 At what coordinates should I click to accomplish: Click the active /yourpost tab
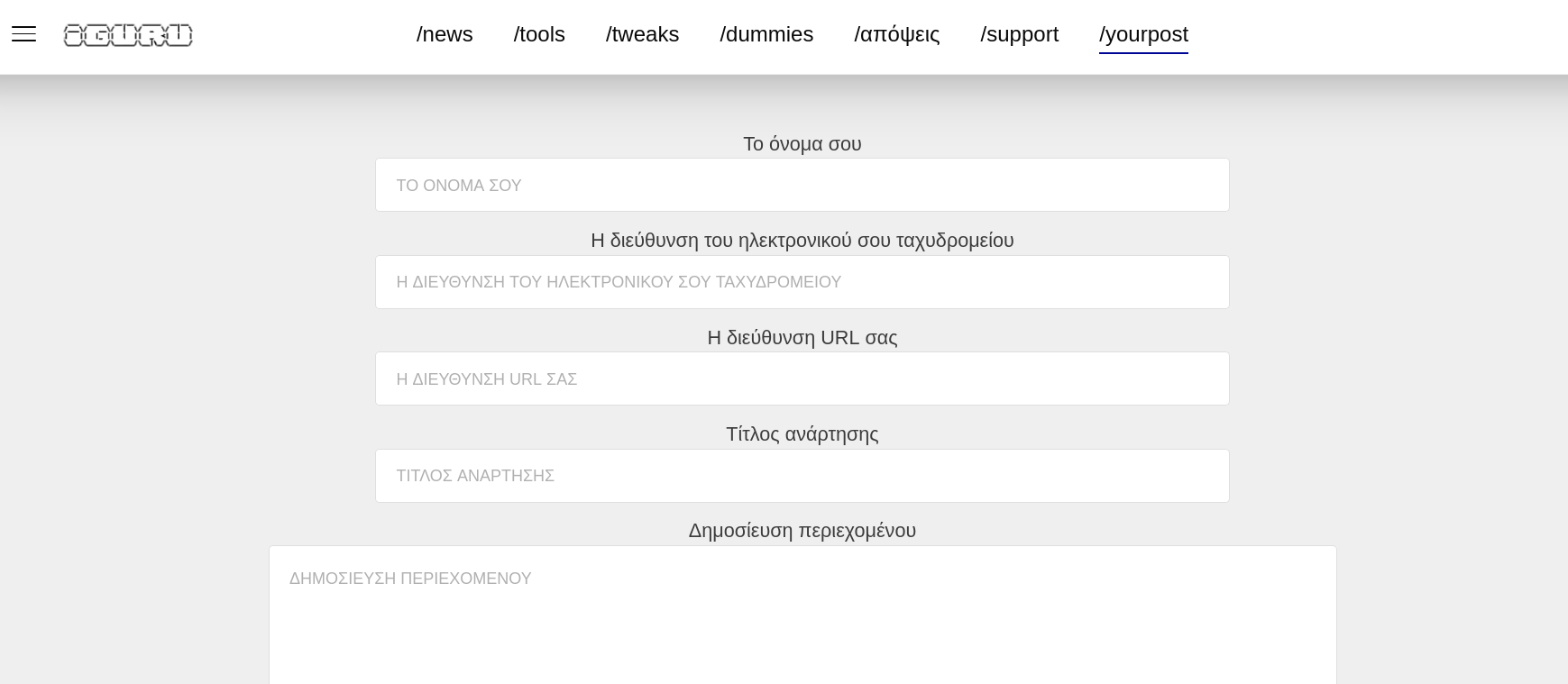[1143, 34]
